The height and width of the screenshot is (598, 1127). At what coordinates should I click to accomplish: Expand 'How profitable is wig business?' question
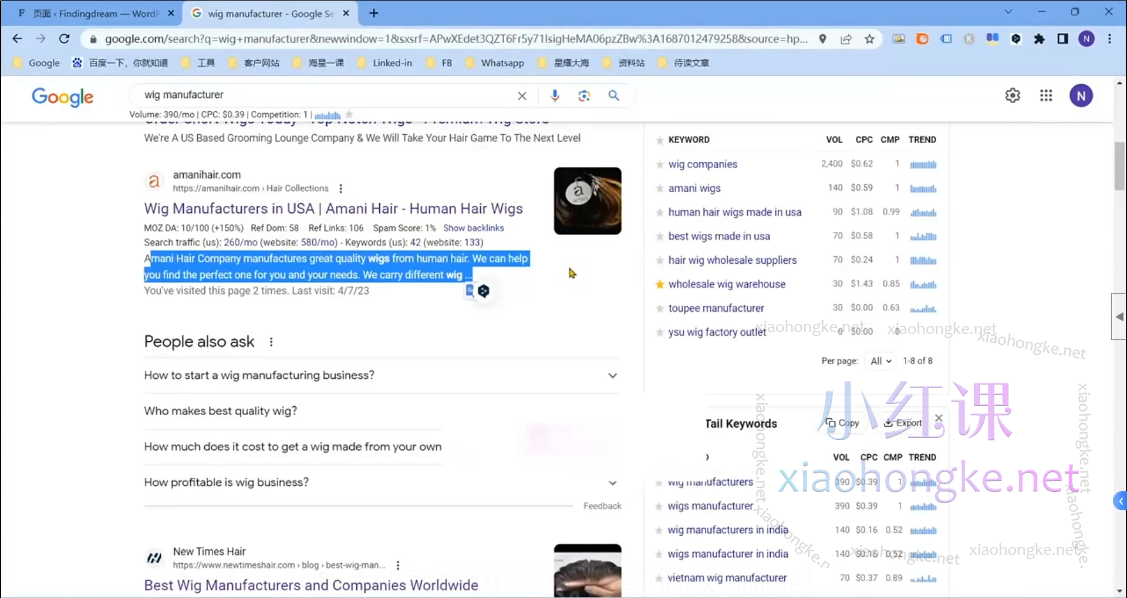(612, 483)
